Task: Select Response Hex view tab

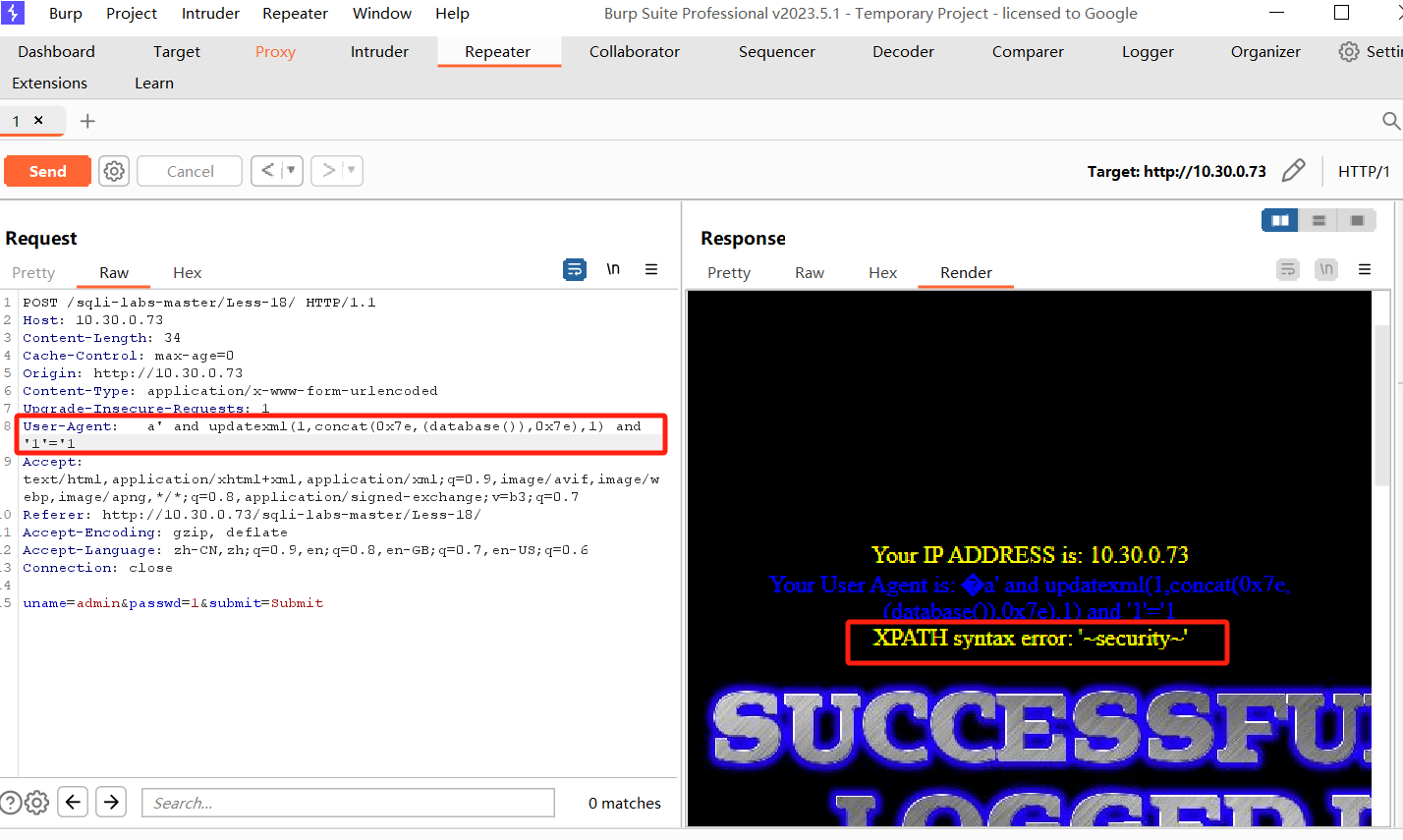Action: point(882,273)
